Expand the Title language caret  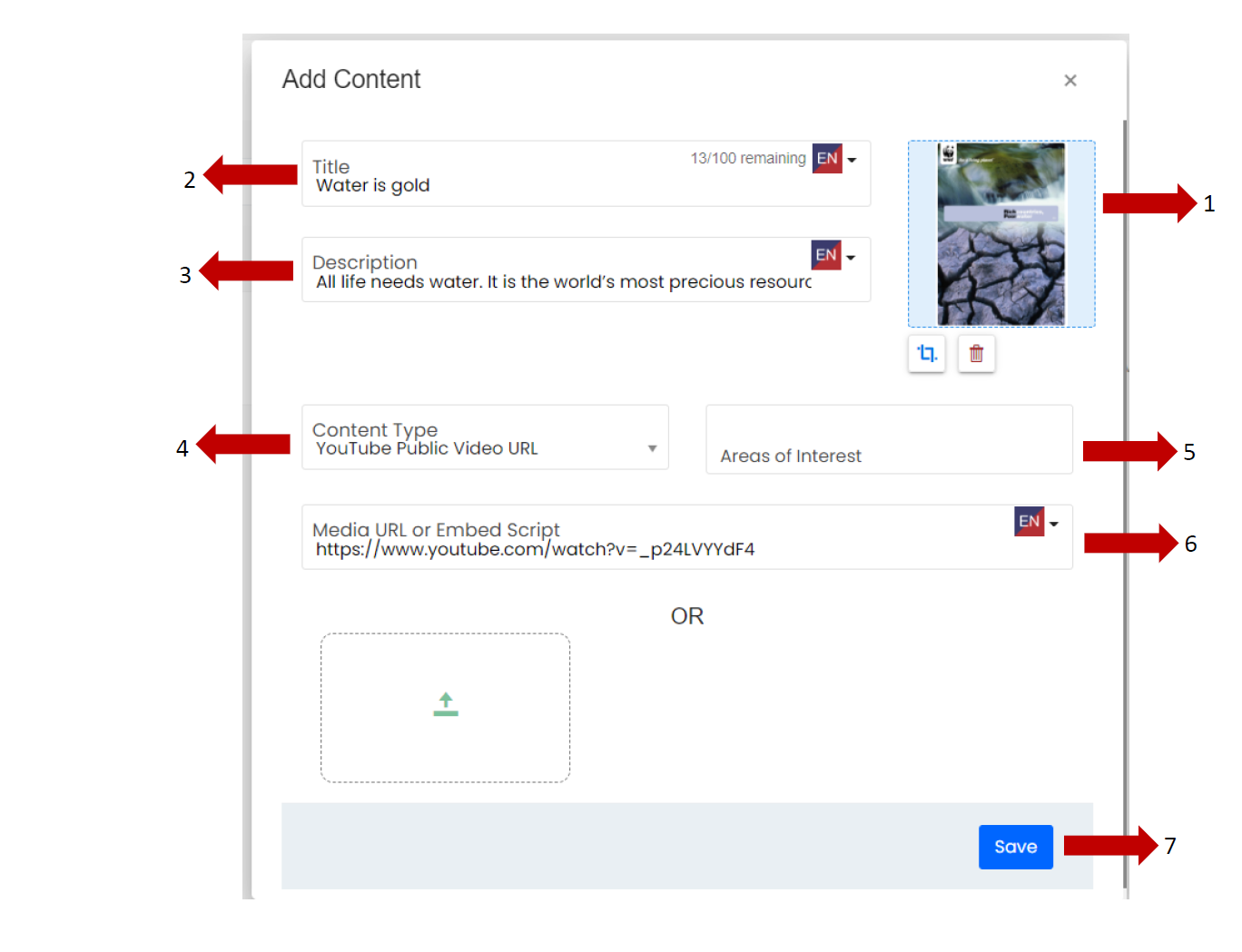tap(852, 160)
